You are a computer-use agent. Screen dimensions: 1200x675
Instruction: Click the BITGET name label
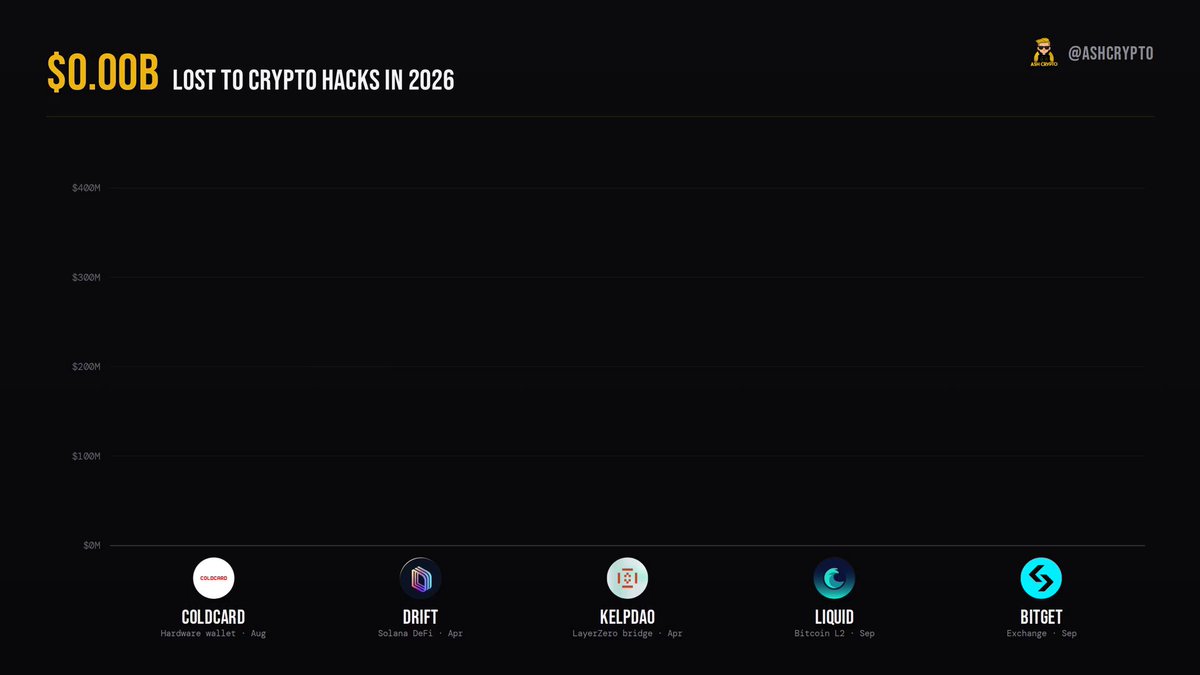[x=1041, y=616]
